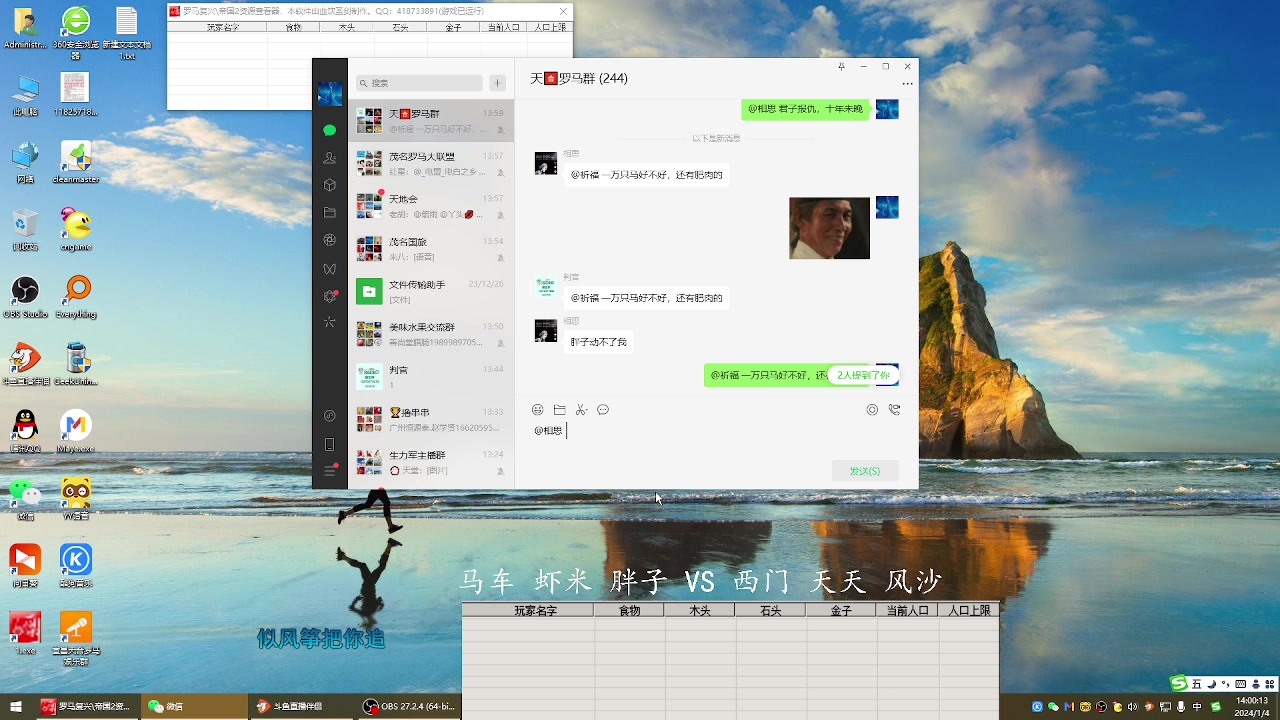Click the chat search input field
This screenshot has width=1280, height=720.
pyautogui.click(x=420, y=82)
